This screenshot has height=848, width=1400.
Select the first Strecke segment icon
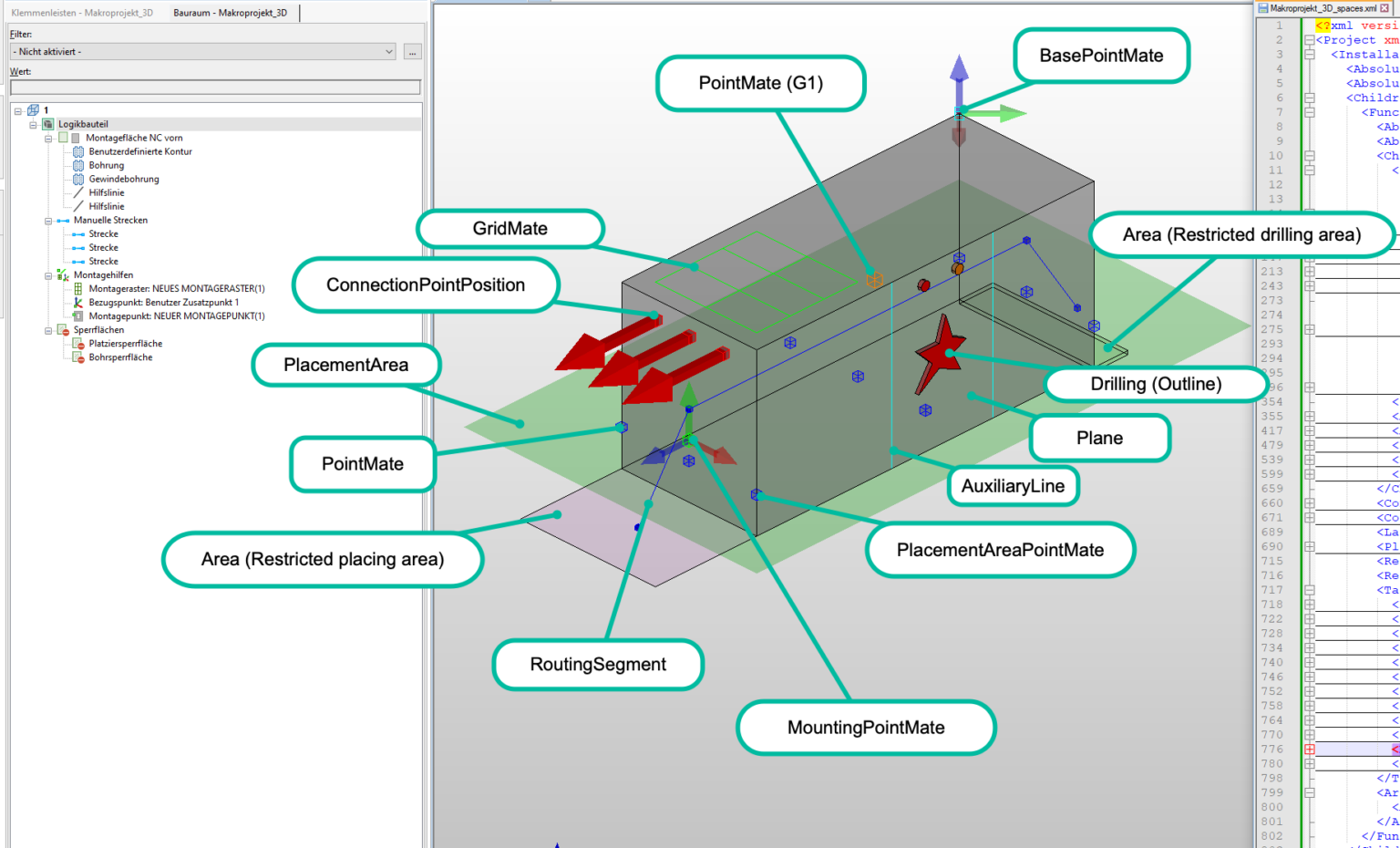coord(77,233)
